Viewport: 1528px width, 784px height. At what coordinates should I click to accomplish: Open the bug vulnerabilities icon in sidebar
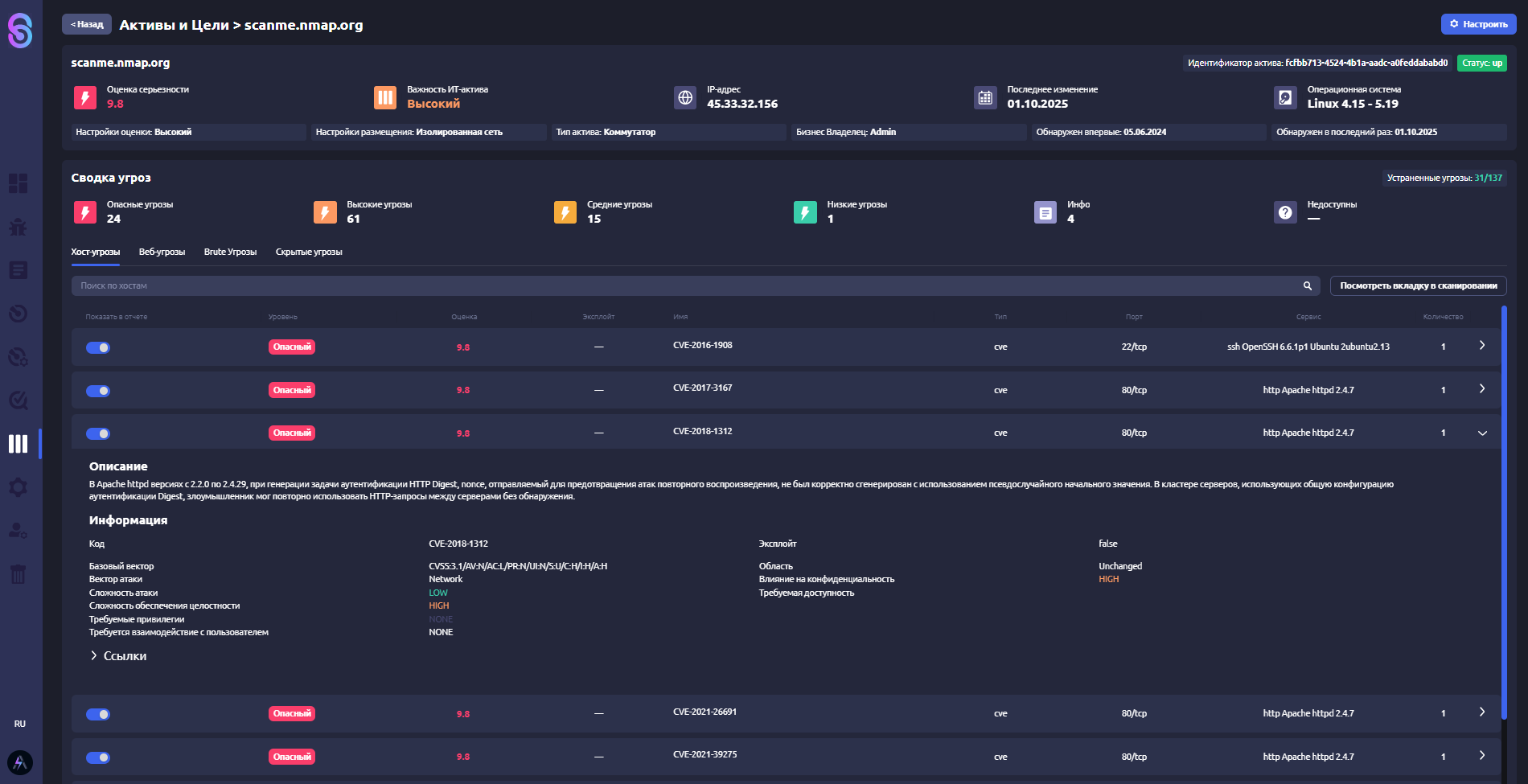(x=18, y=227)
